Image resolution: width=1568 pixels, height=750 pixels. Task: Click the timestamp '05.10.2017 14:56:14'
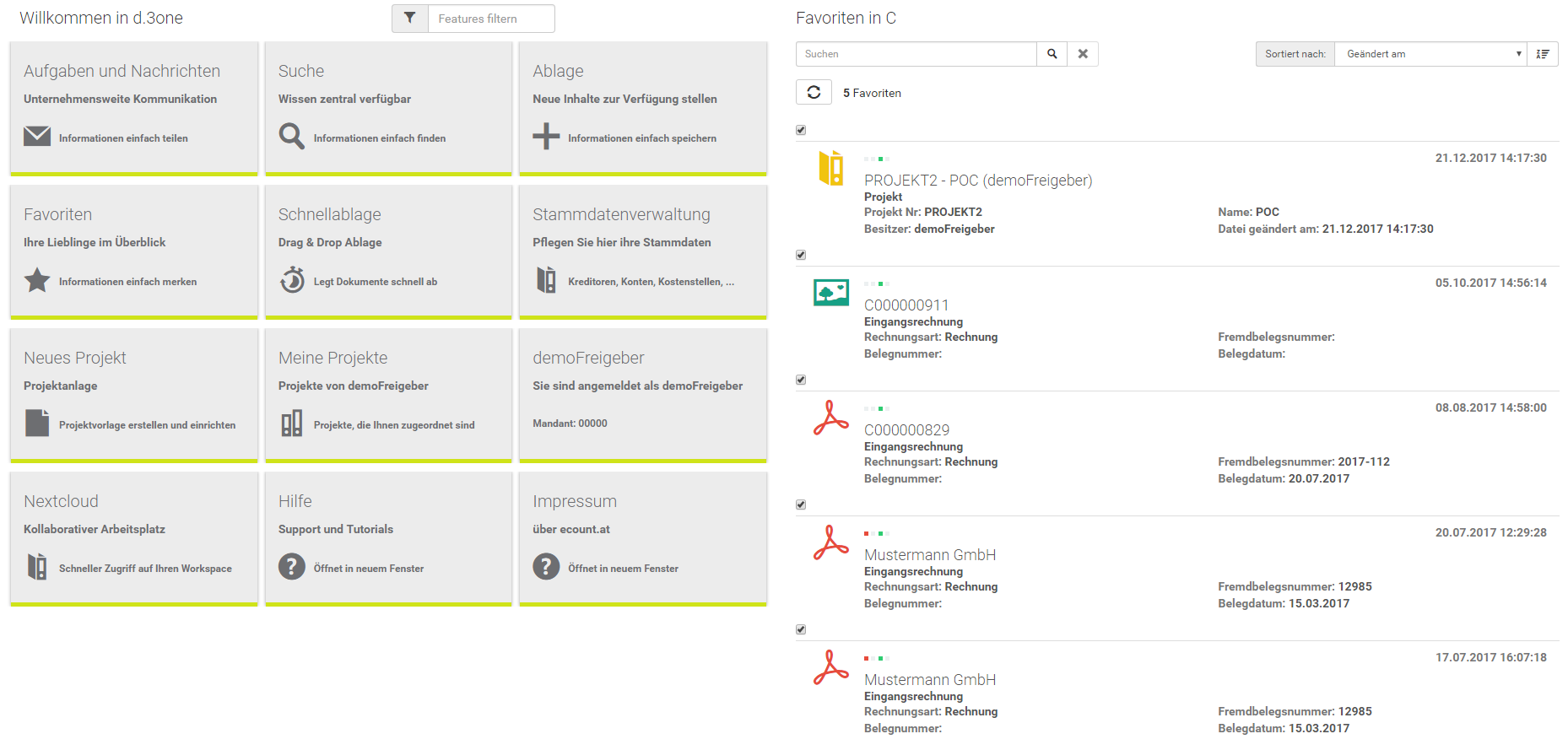click(1491, 283)
